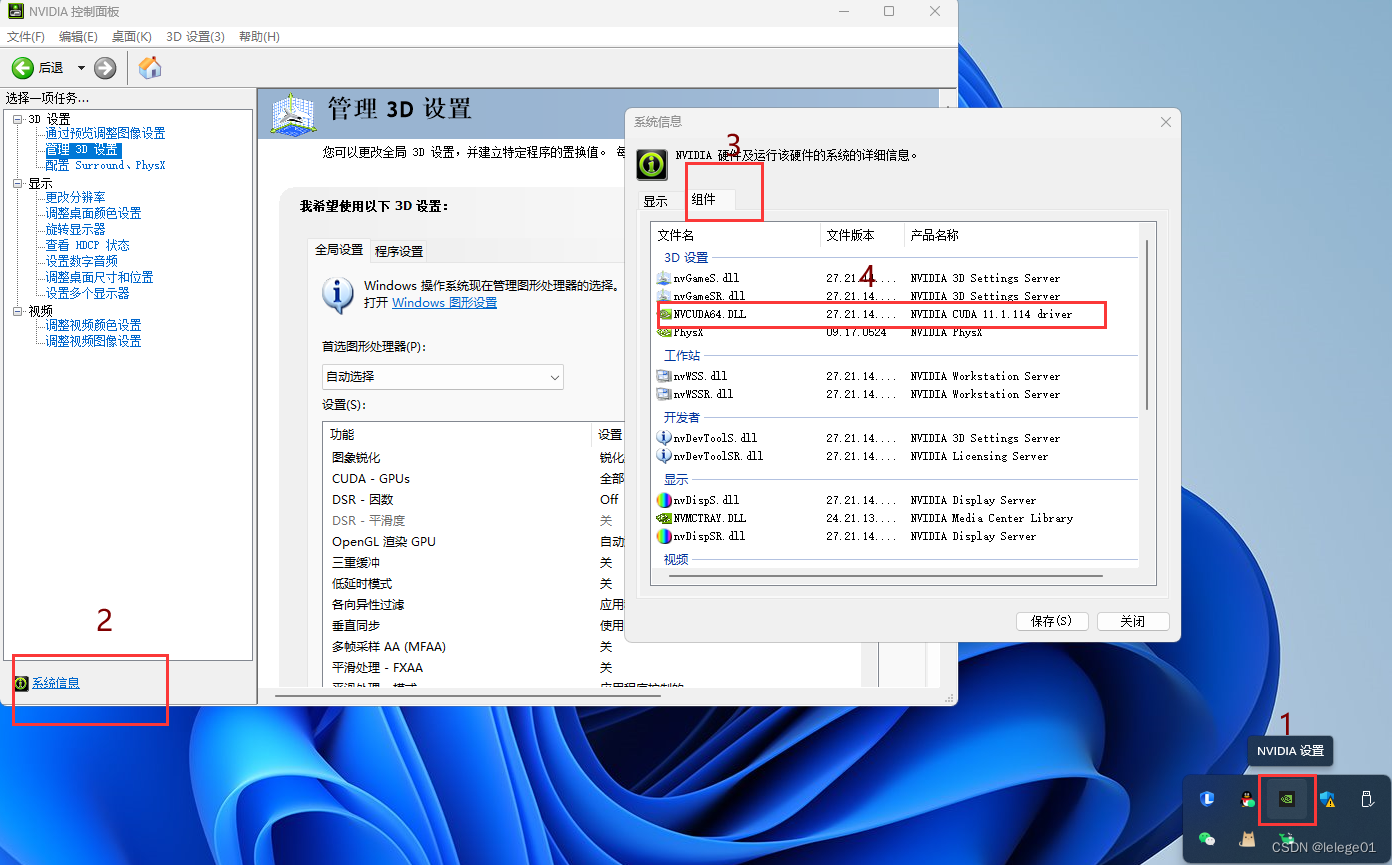Click the 系统信息 component list vertical scrollbar
The image size is (1392, 865).
1147,324
